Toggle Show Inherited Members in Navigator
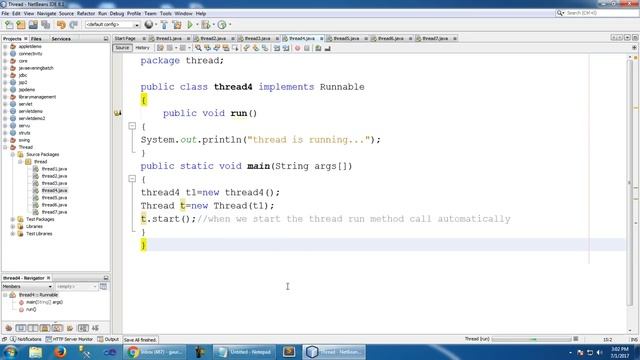640x360 pixels. point(9,328)
